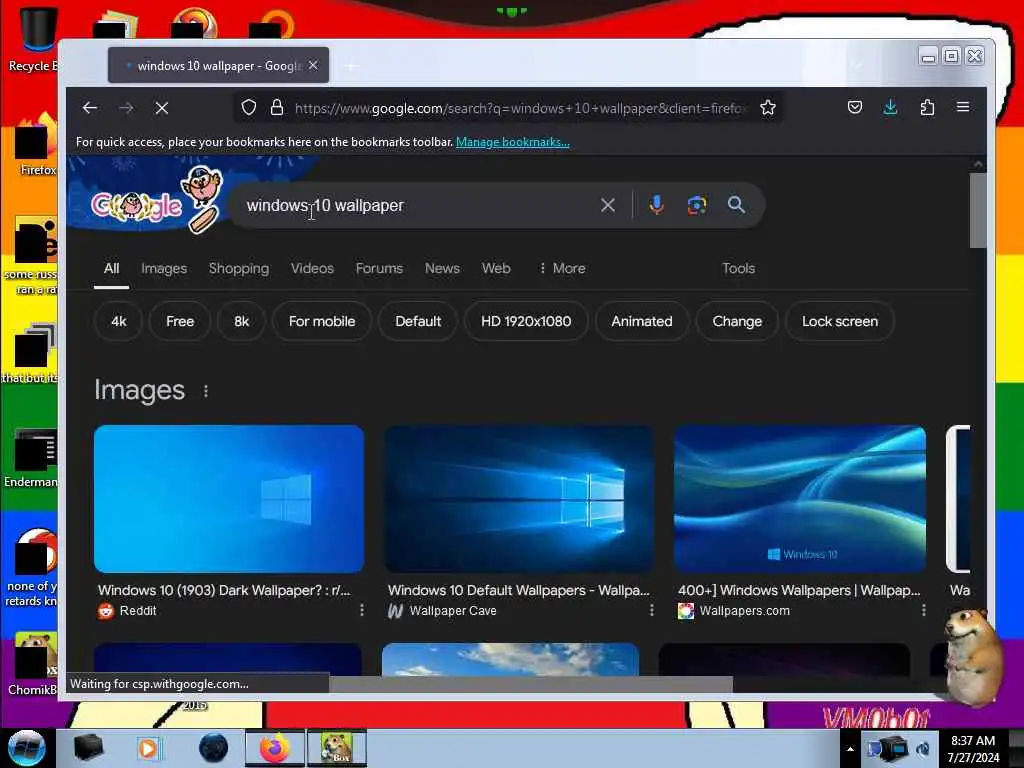Image resolution: width=1024 pixels, height=768 pixels.
Task: Open the black box taskbar icon
Action: [x=88, y=748]
